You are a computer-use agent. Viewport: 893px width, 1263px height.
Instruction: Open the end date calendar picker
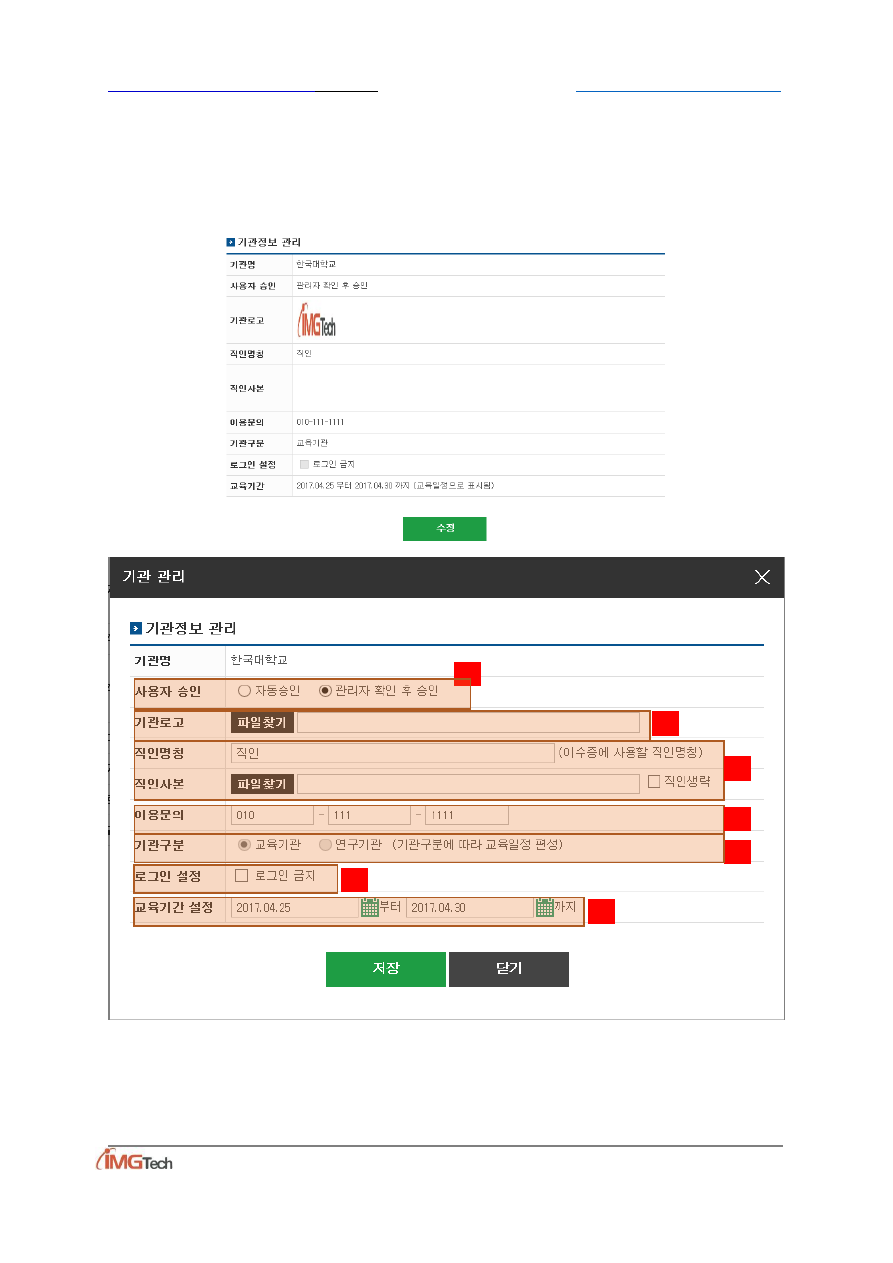[x=545, y=908]
